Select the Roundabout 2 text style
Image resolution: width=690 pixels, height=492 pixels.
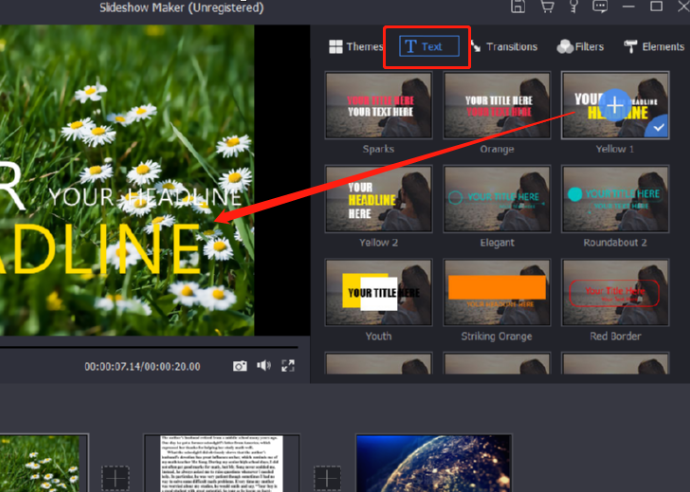615,199
